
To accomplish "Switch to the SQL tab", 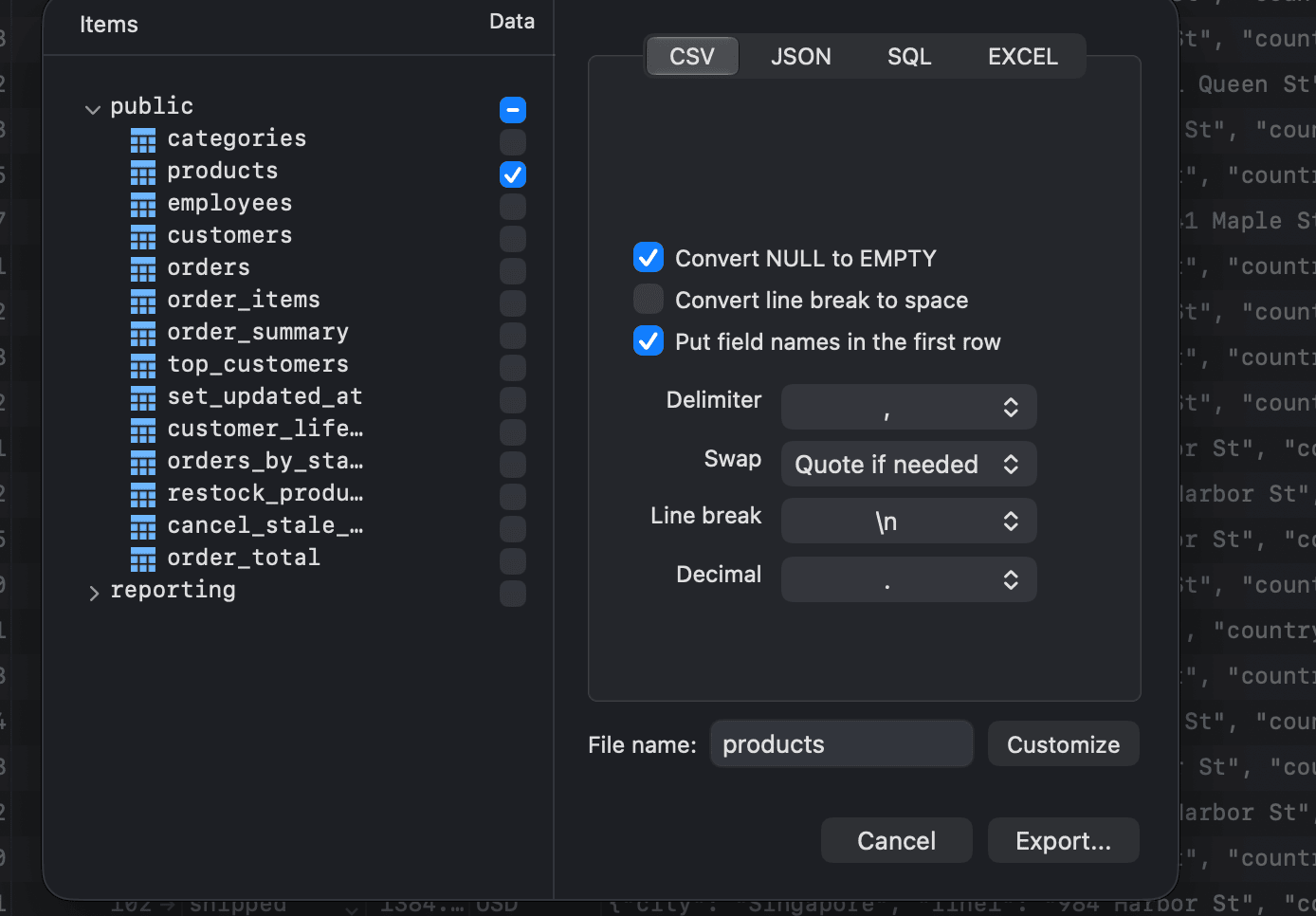I will click(909, 57).
